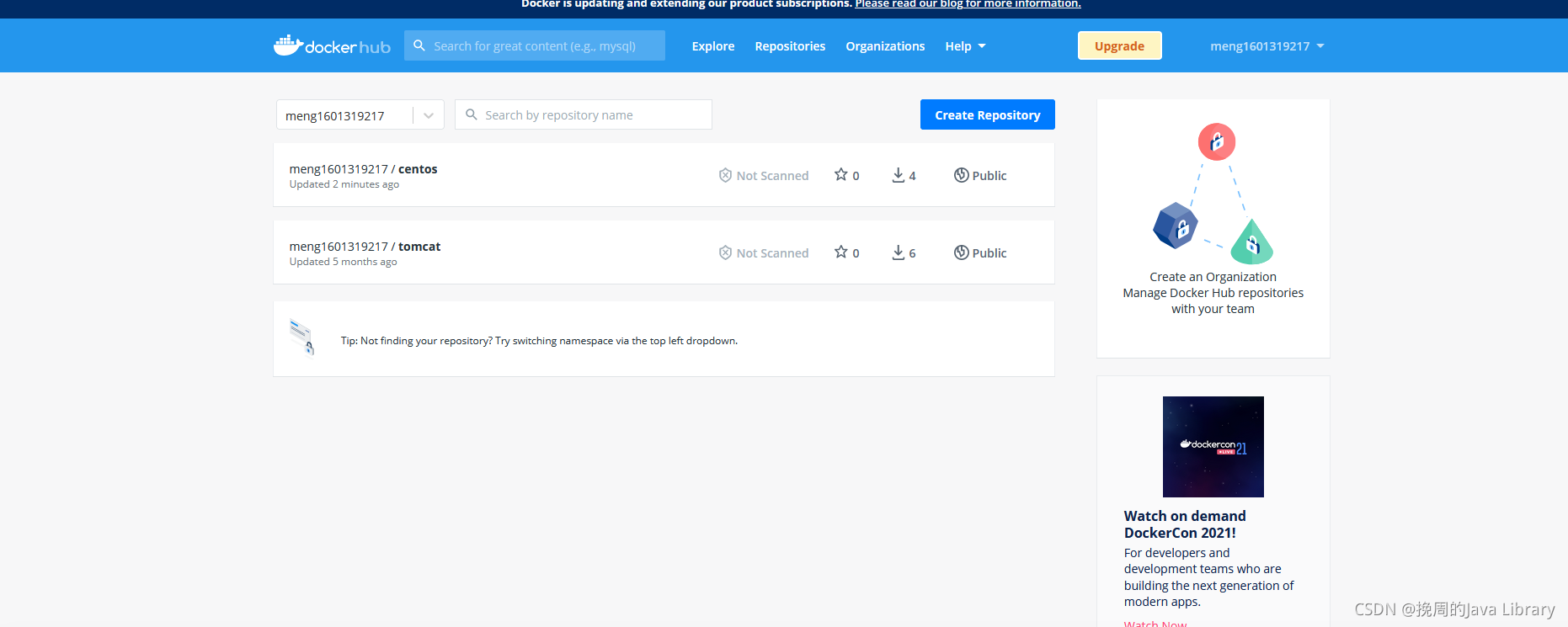Click the tip illustration icon

(301, 337)
